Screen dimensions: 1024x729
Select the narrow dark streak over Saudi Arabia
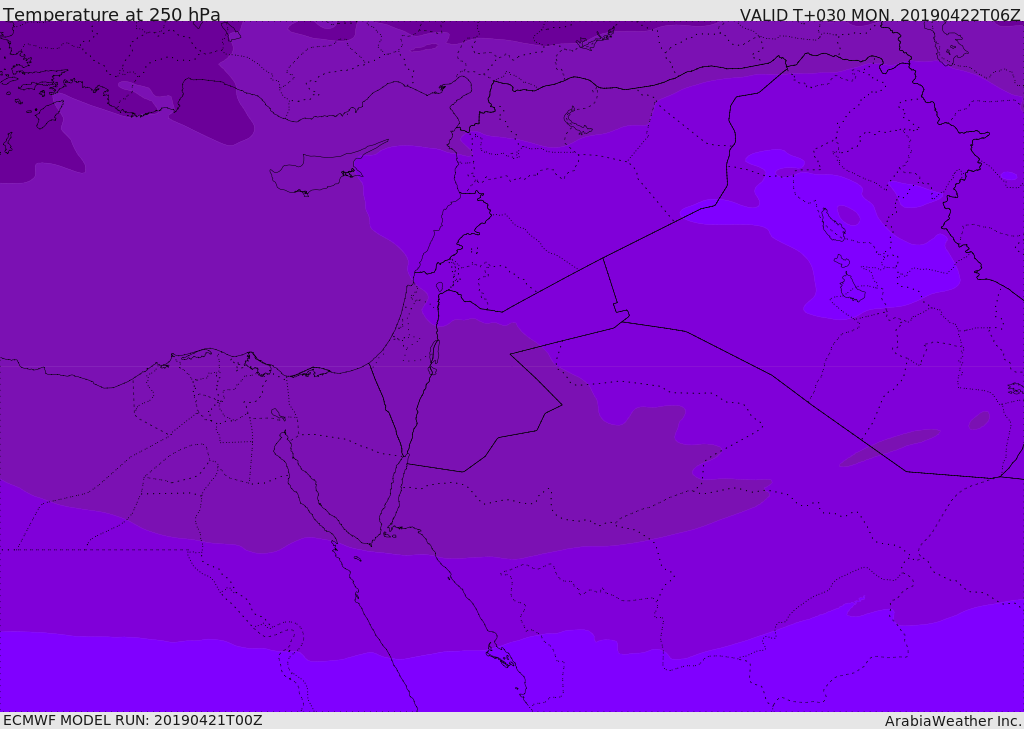(x=889, y=447)
